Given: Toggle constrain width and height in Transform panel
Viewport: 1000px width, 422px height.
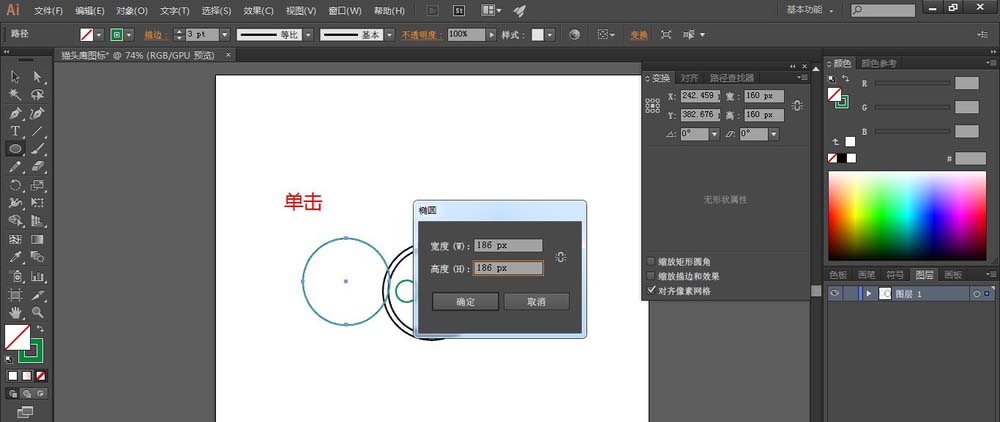Looking at the screenshot, I should tap(797, 106).
